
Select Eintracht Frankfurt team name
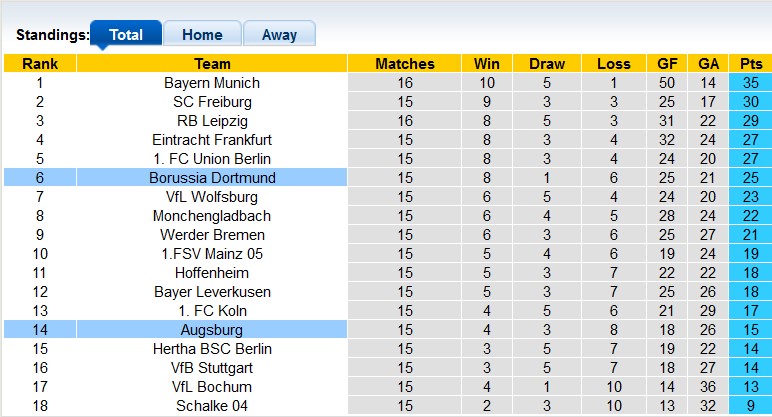click(212, 140)
